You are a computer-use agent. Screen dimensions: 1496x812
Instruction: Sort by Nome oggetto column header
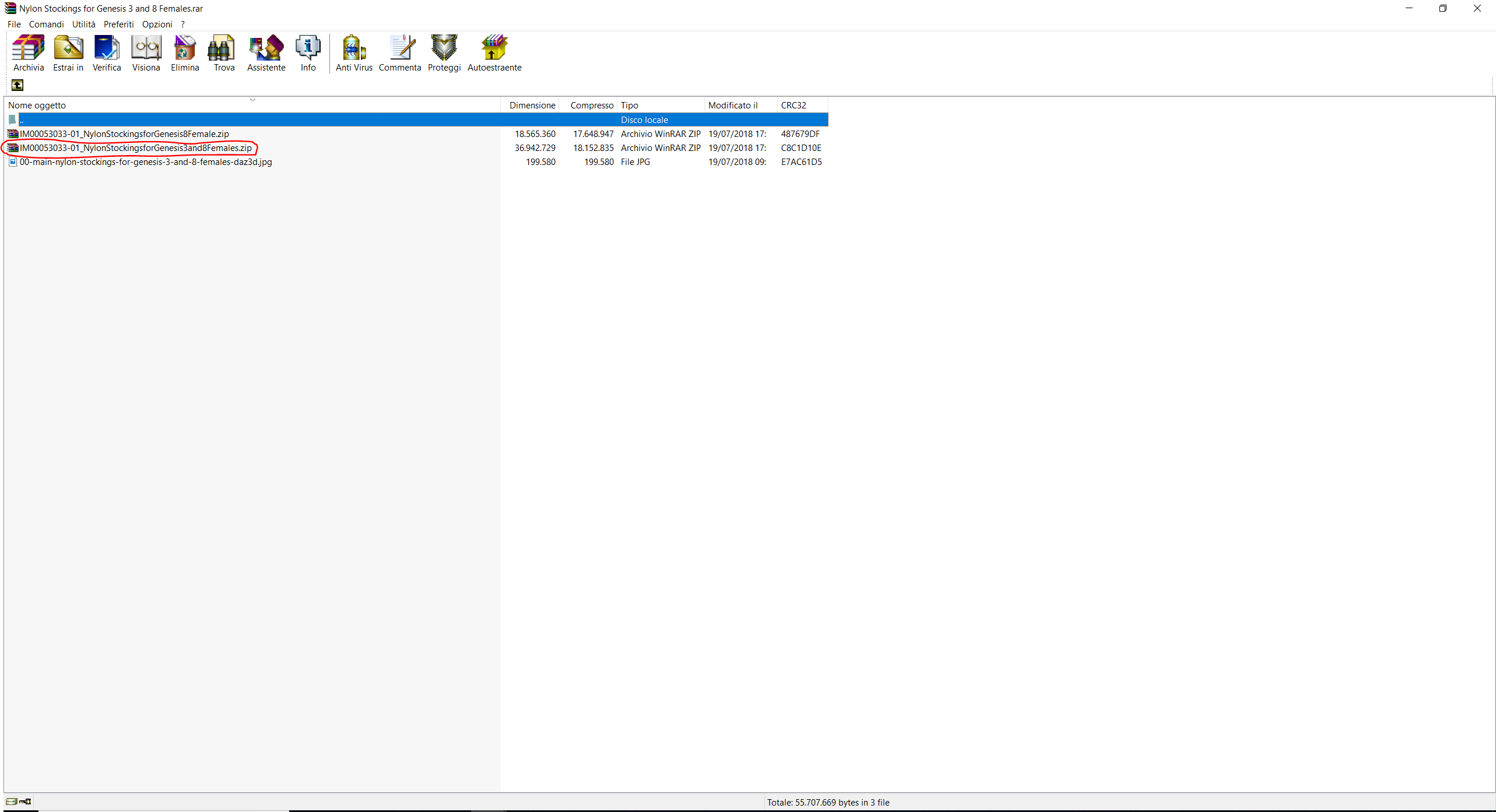[252, 105]
